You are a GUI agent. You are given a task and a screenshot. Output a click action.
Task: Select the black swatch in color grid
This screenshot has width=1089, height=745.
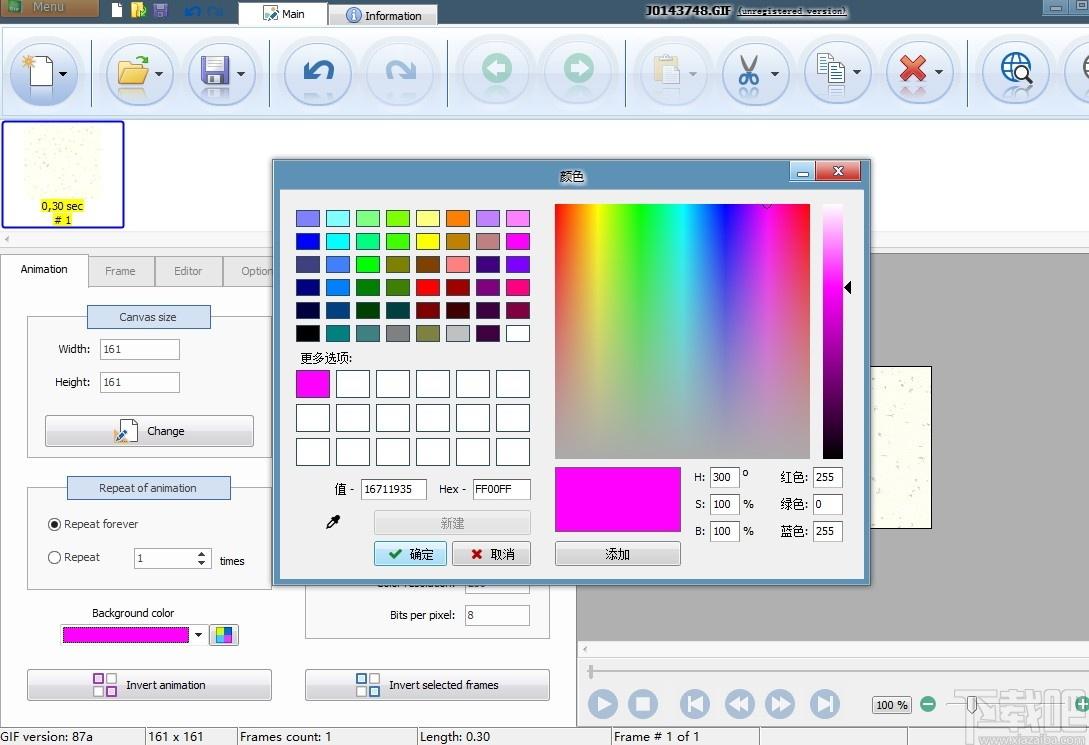[x=308, y=333]
